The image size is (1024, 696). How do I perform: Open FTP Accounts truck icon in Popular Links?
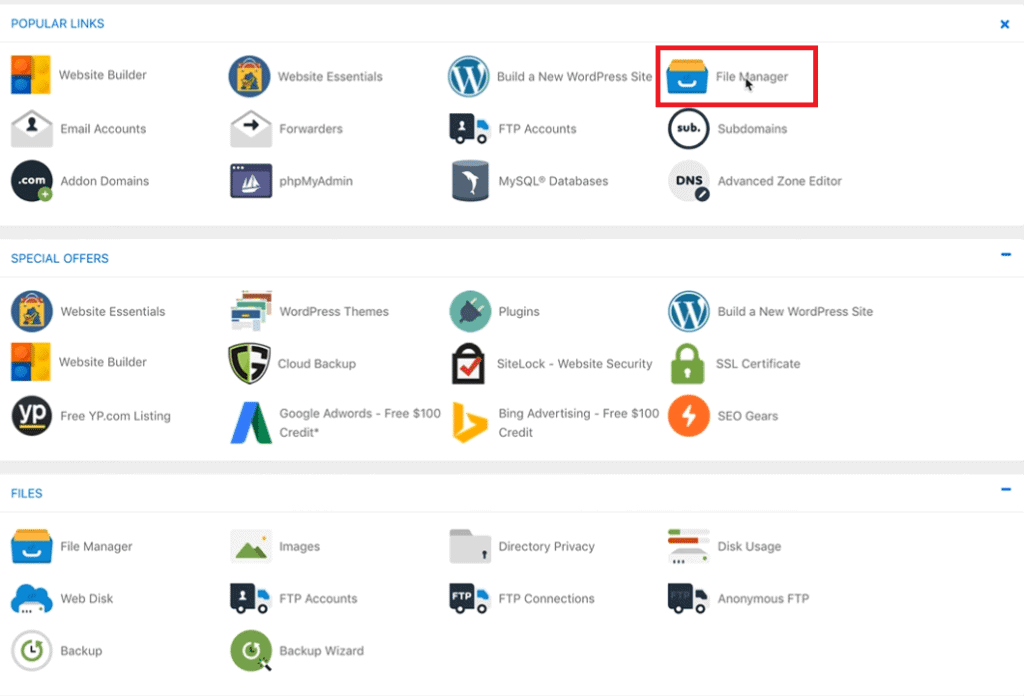(x=470, y=129)
